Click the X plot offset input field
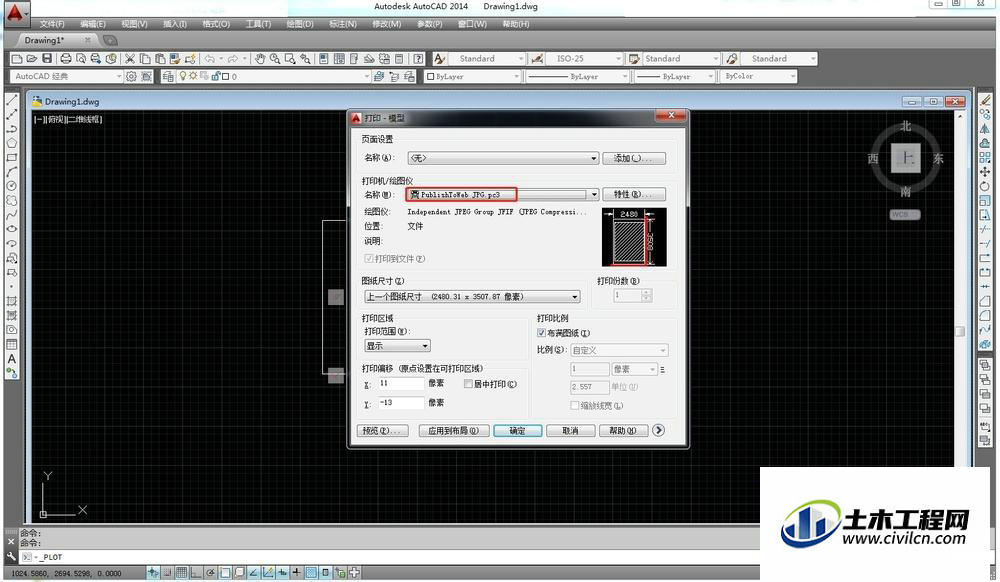The width and height of the screenshot is (1000, 582). point(401,384)
